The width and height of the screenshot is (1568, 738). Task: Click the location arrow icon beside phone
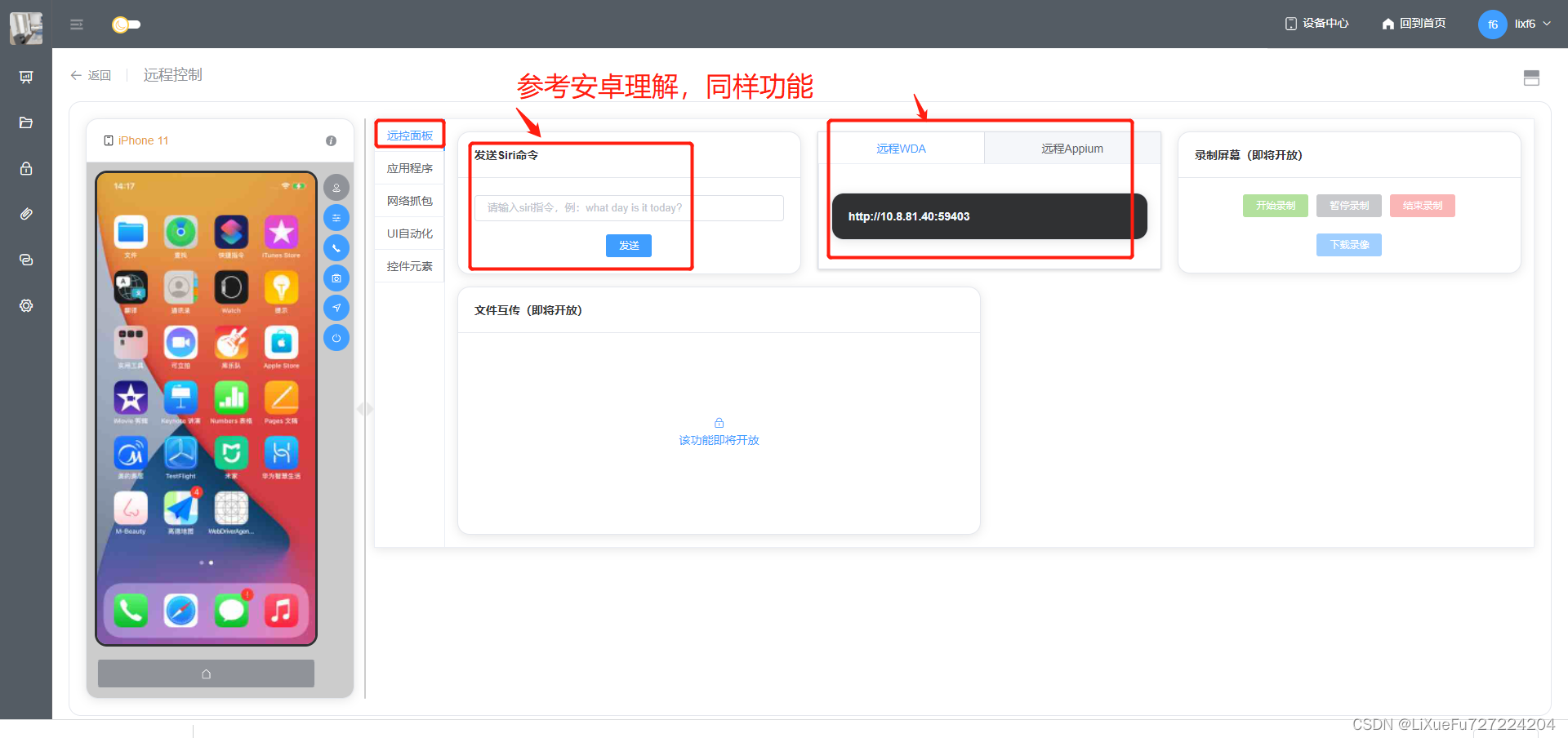point(336,308)
